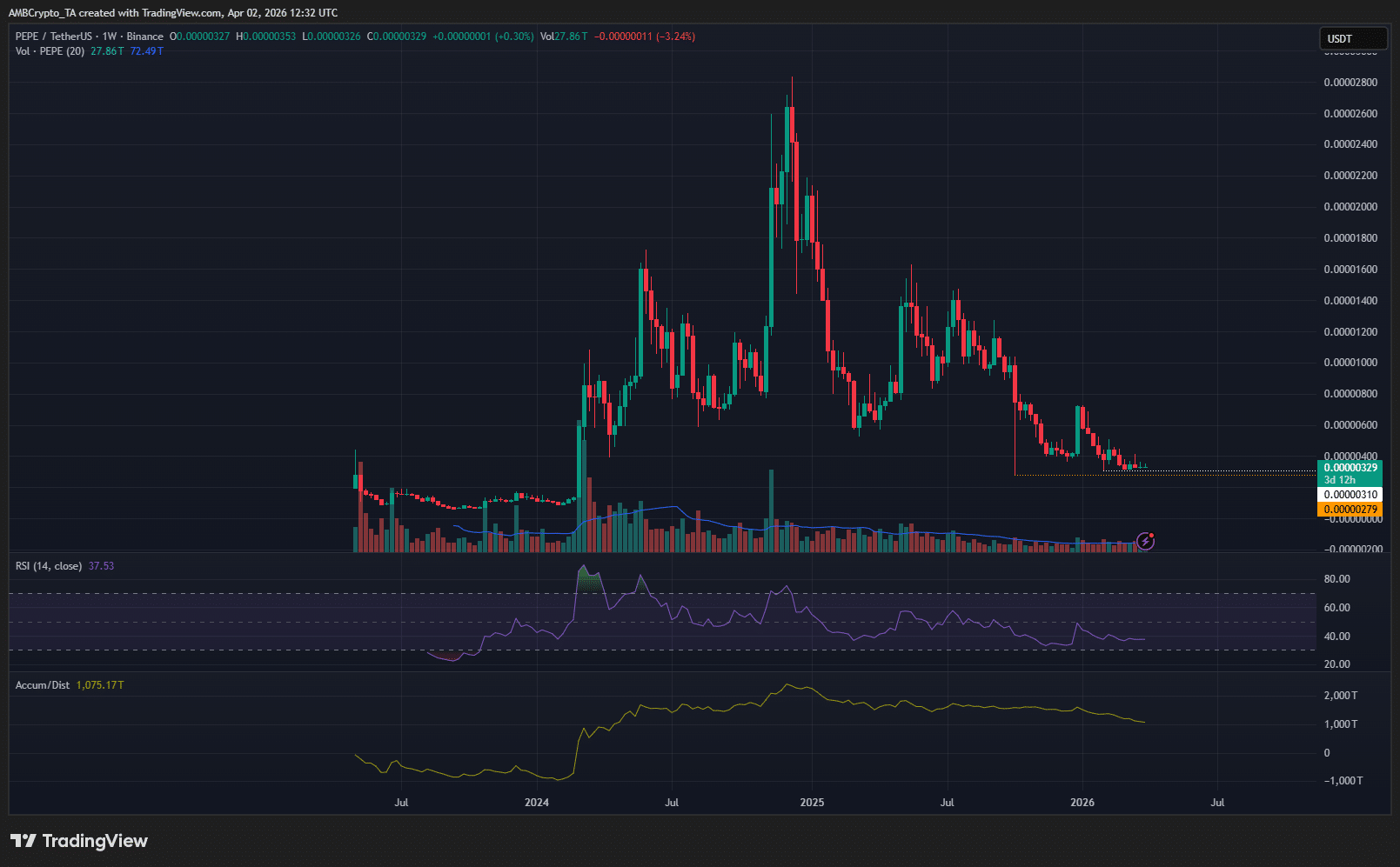Open the USDT currency selector

(1352, 38)
